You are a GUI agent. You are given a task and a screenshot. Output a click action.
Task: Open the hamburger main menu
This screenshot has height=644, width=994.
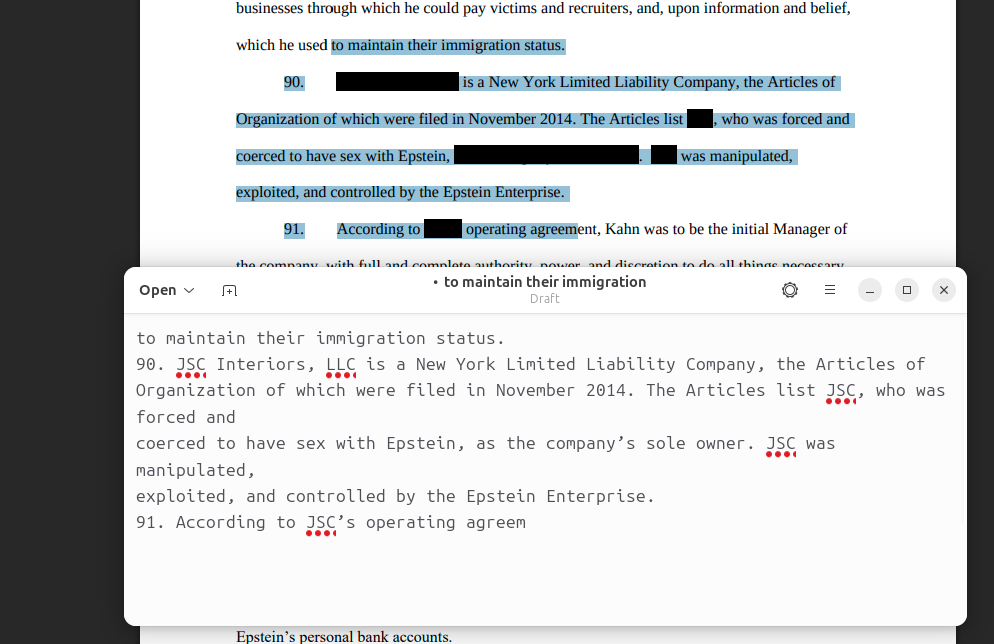(x=830, y=290)
